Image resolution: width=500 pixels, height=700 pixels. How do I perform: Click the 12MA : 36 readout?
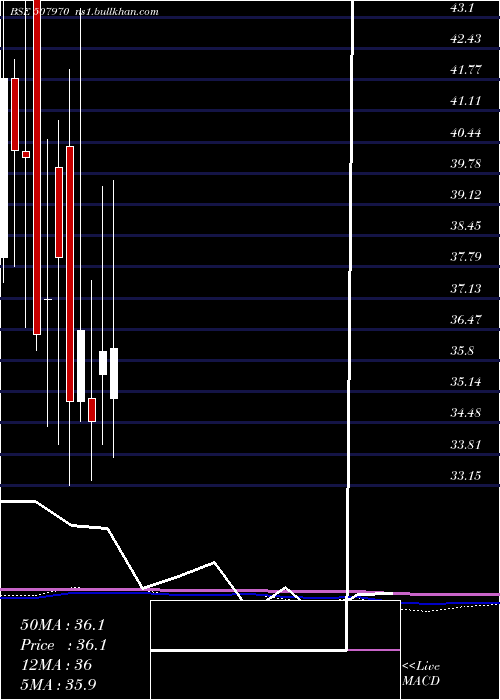click(x=56, y=665)
